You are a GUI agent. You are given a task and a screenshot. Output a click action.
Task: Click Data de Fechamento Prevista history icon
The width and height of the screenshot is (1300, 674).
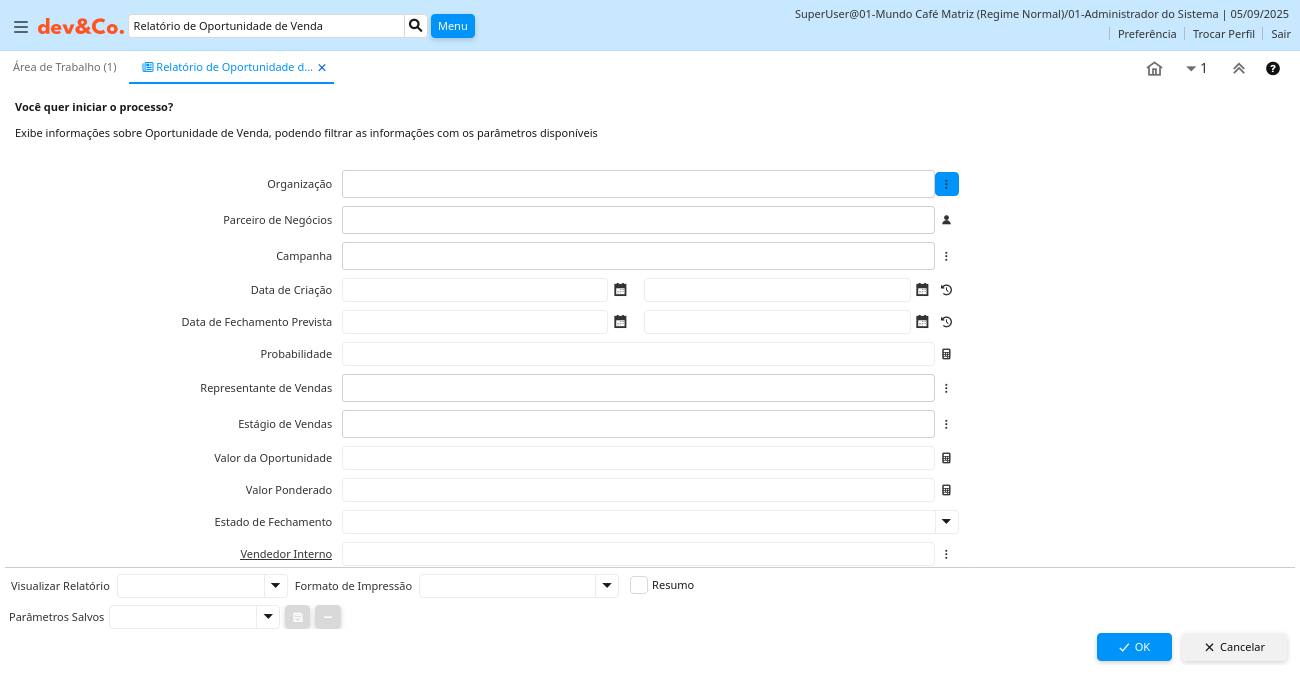coord(946,322)
